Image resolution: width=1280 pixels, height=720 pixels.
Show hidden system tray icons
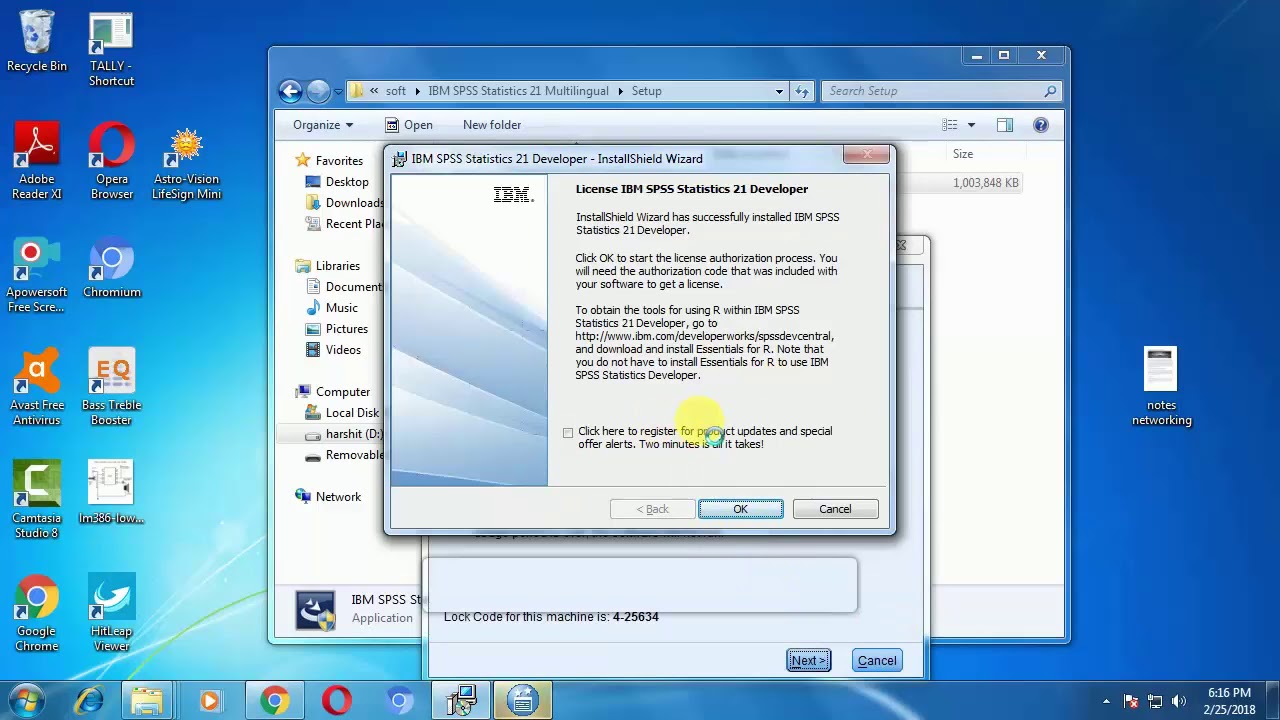1106,701
